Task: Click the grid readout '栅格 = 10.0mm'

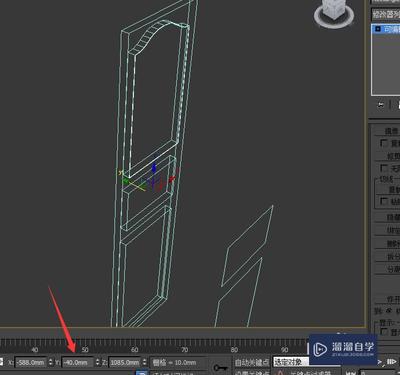Action: (174, 362)
